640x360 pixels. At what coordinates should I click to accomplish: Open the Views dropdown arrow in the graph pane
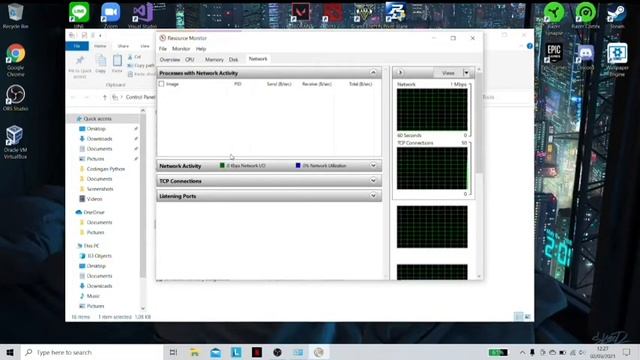pos(467,73)
